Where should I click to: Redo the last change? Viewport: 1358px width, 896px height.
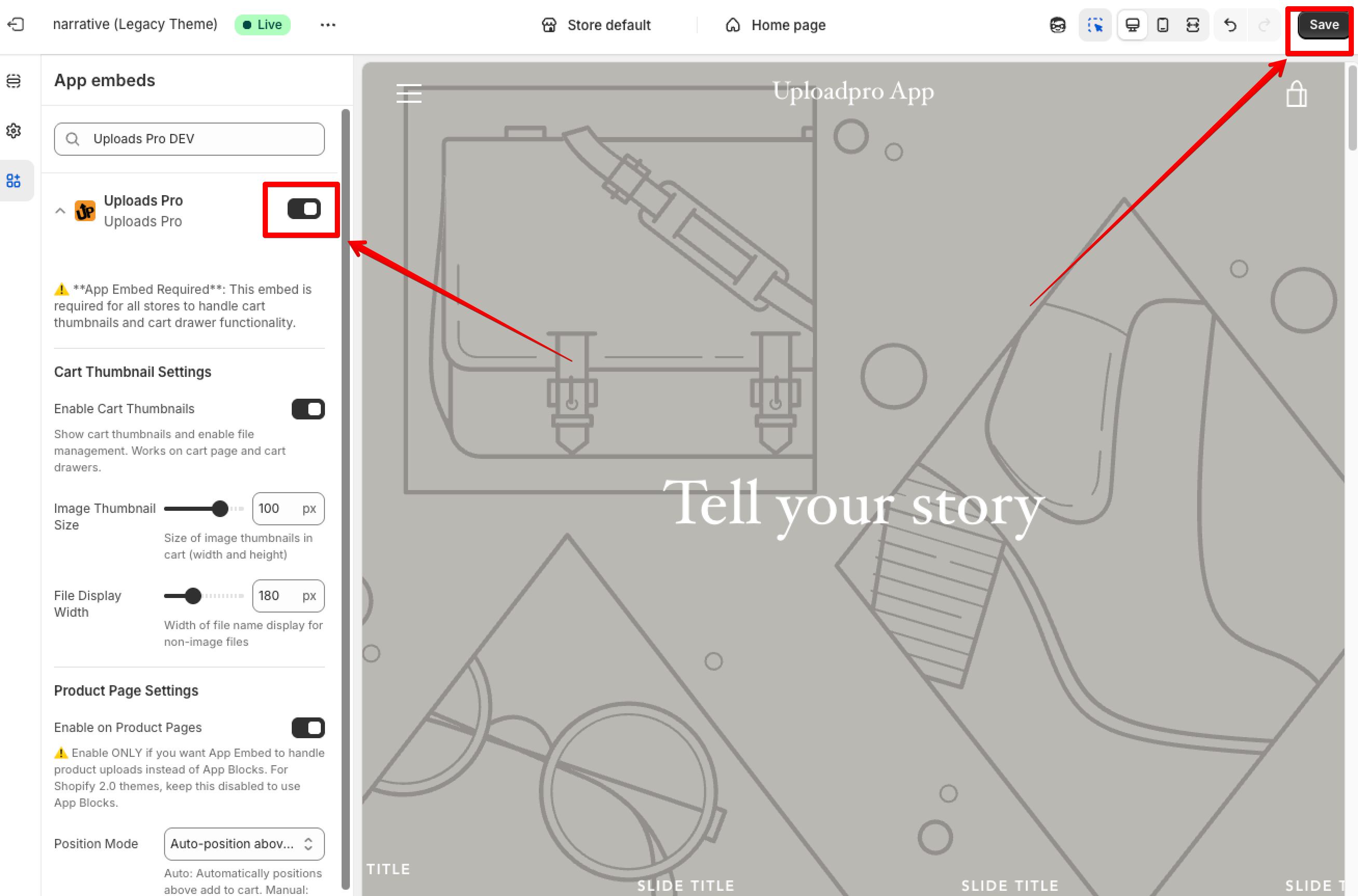1265,25
